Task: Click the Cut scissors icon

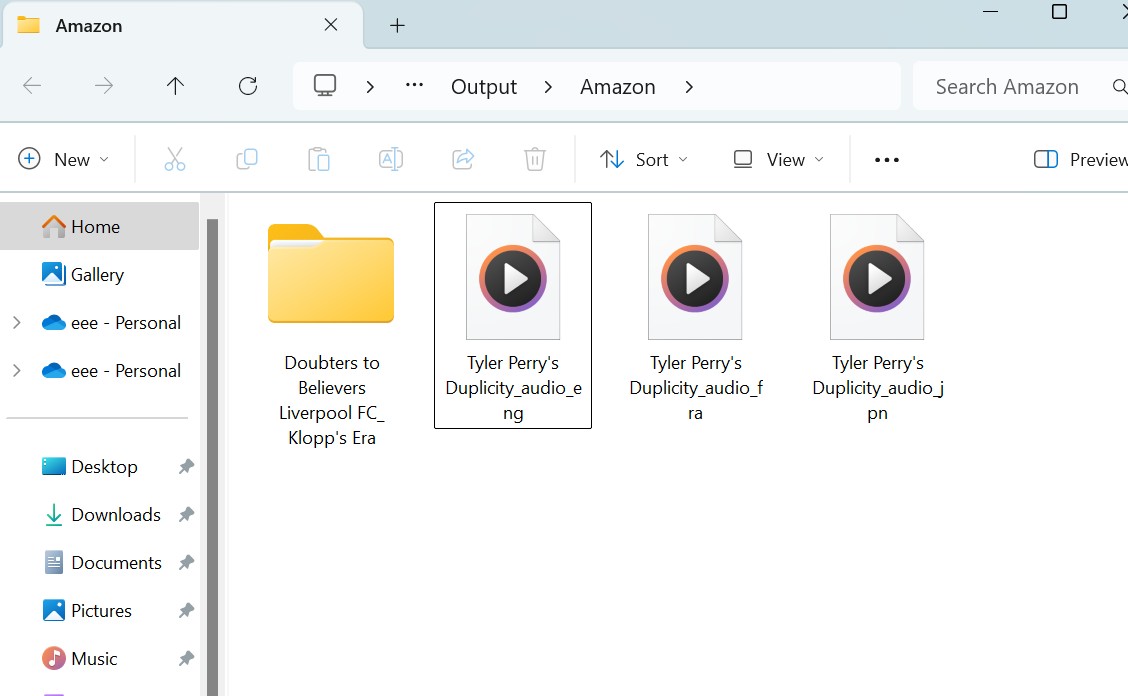Action: [x=175, y=159]
